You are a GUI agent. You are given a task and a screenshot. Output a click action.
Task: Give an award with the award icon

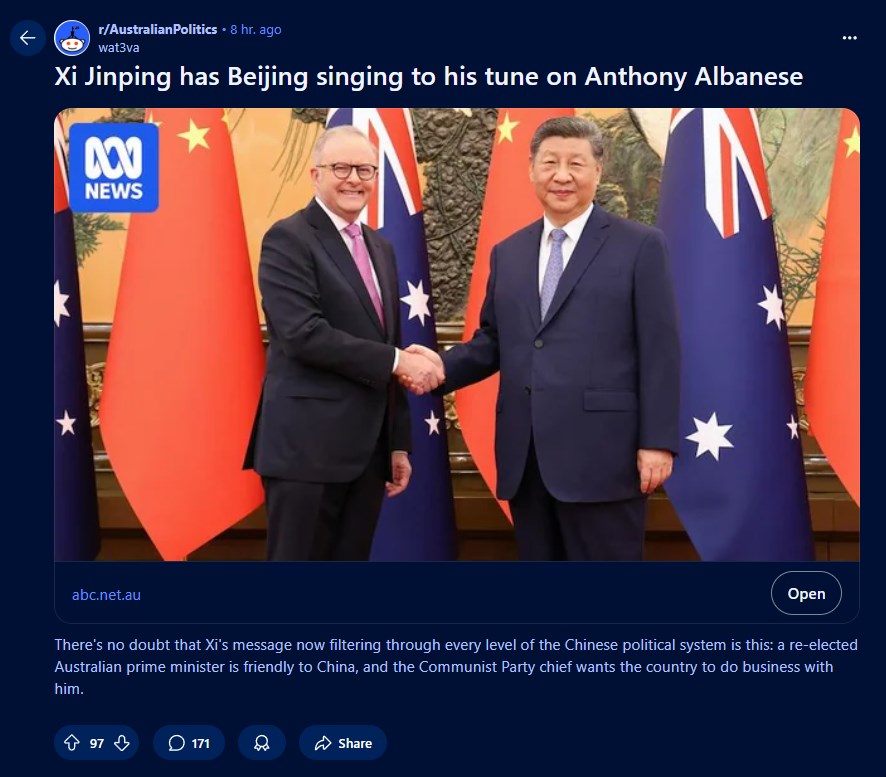click(262, 743)
